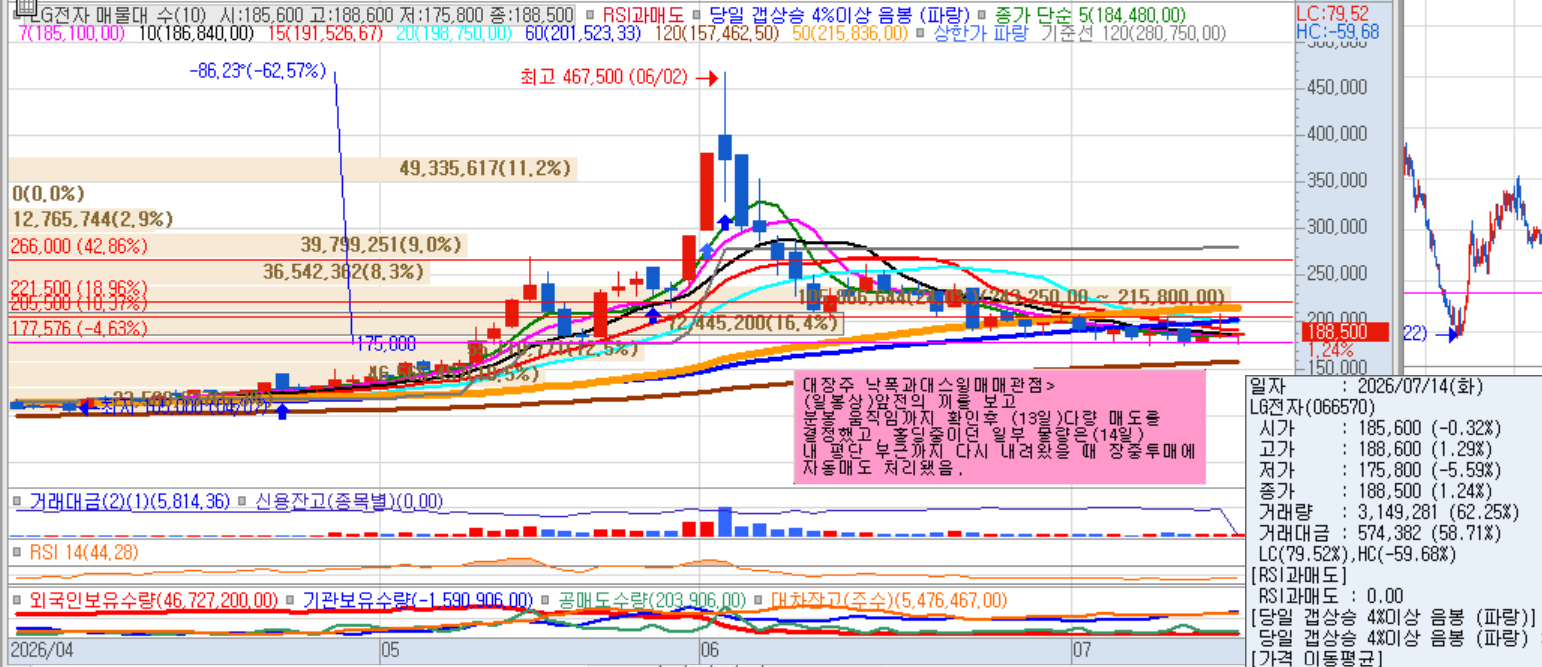Click the pink memo note about 대장주 낙폭과대
Image resolution: width=1542 pixels, height=667 pixels.
point(1000,428)
